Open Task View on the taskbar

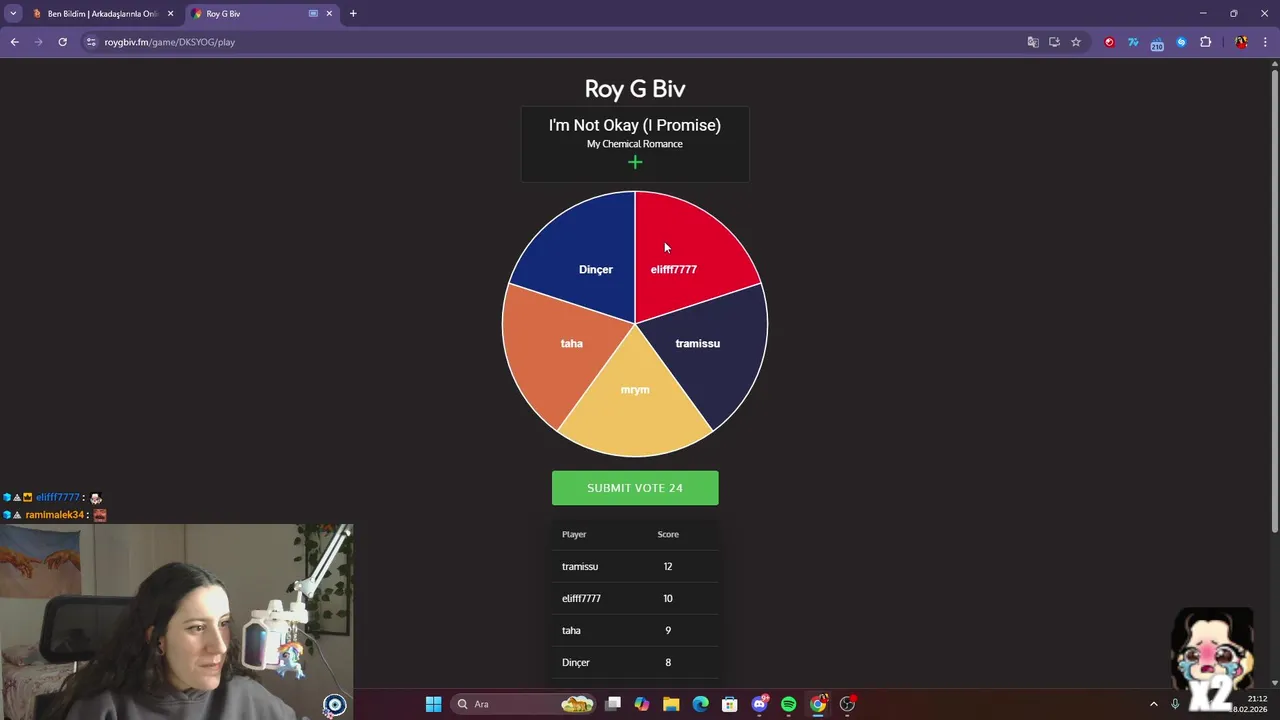pos(613,704)
